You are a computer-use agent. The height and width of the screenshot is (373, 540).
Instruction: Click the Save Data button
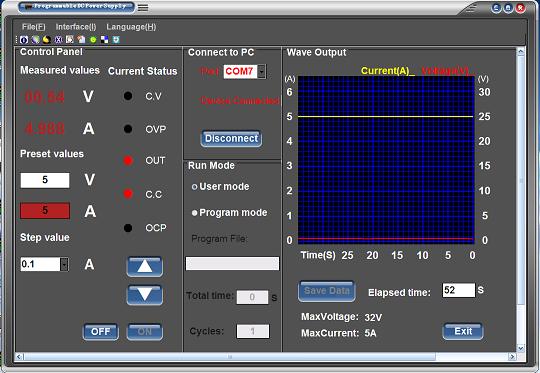click(326, 291)
